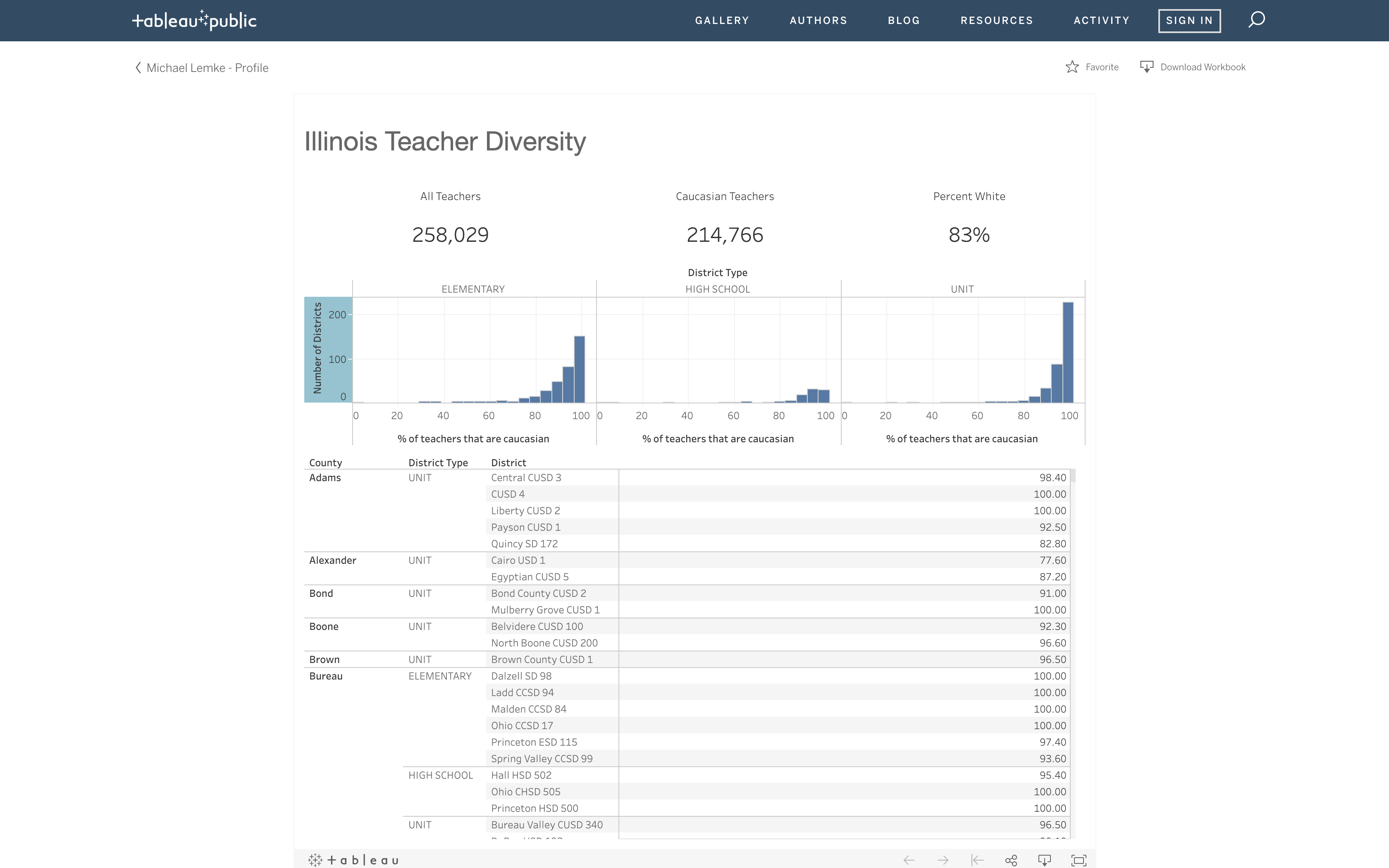Select the Belvidere CUSD 100 row

(537, 626)
